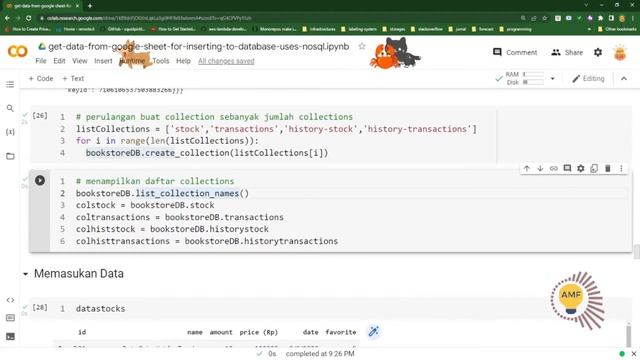This screenshot has width=640, height=360.
Task: Open the find and replace search icon
Action: [x=10, y=108]
